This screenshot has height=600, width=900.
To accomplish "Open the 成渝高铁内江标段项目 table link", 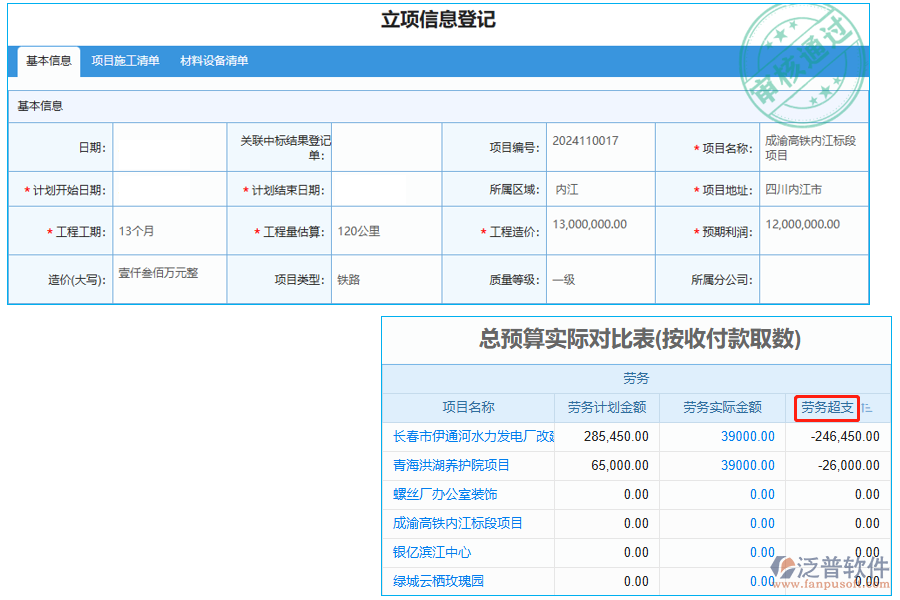I will click(458, 523).
